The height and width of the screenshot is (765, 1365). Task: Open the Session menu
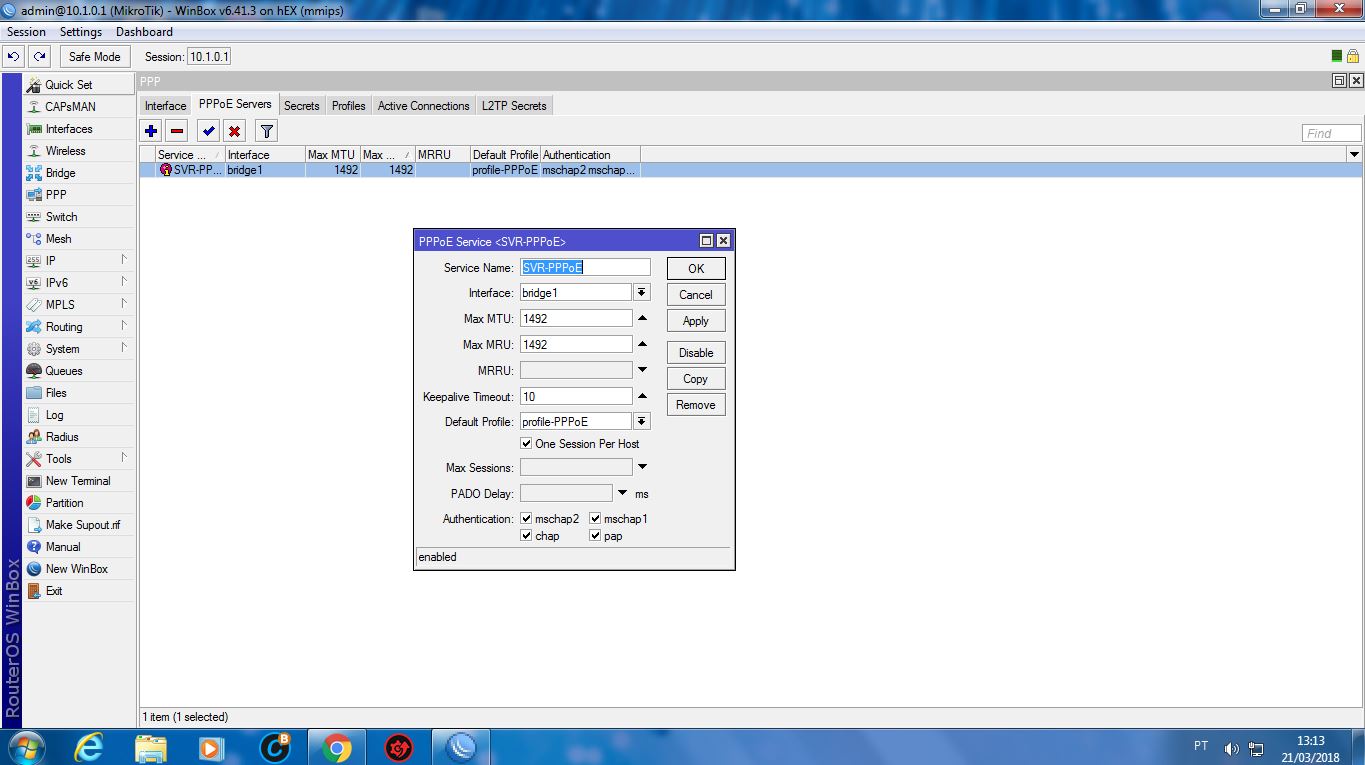26,32
